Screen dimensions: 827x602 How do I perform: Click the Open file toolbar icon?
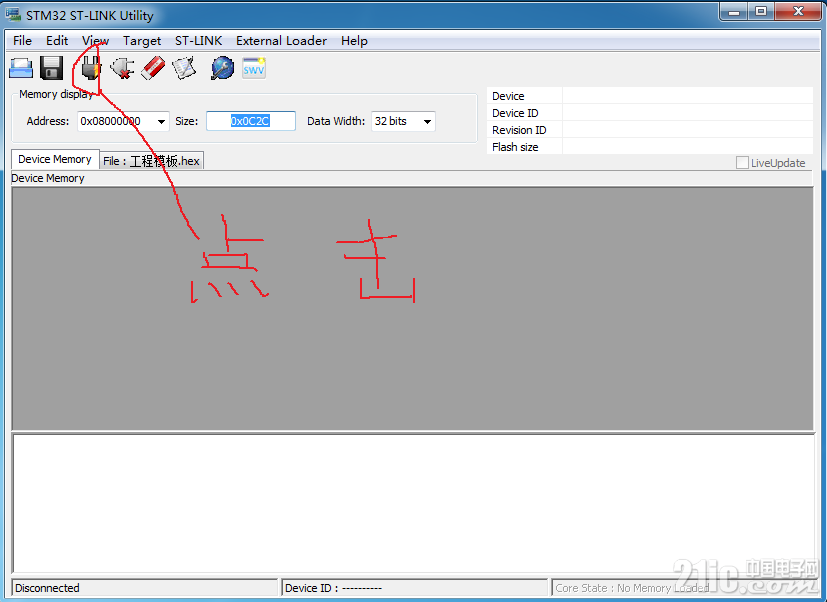pyautogui.click(x=21, y=69)
